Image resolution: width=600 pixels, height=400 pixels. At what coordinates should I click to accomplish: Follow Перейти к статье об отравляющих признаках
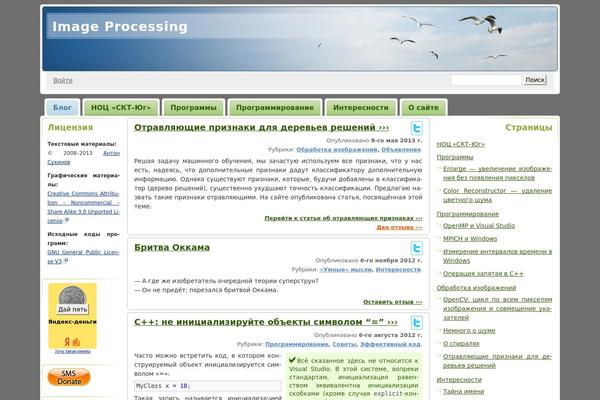(x=343, y=218)
